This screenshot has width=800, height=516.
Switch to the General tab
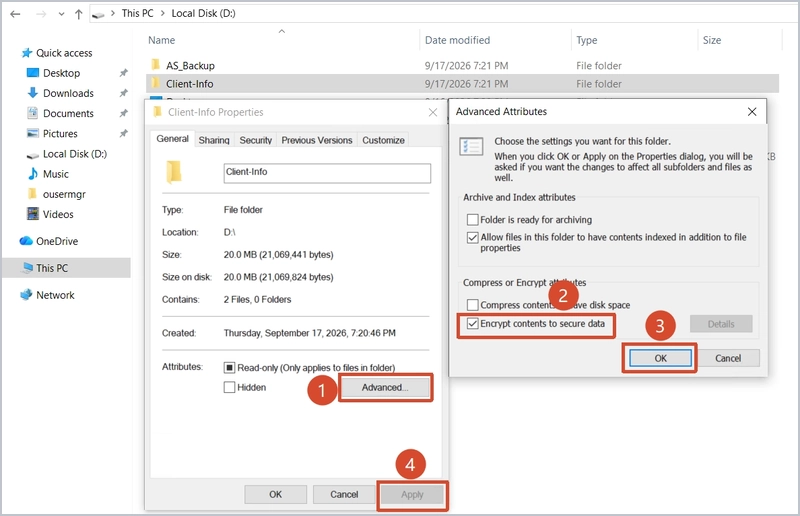172,139
